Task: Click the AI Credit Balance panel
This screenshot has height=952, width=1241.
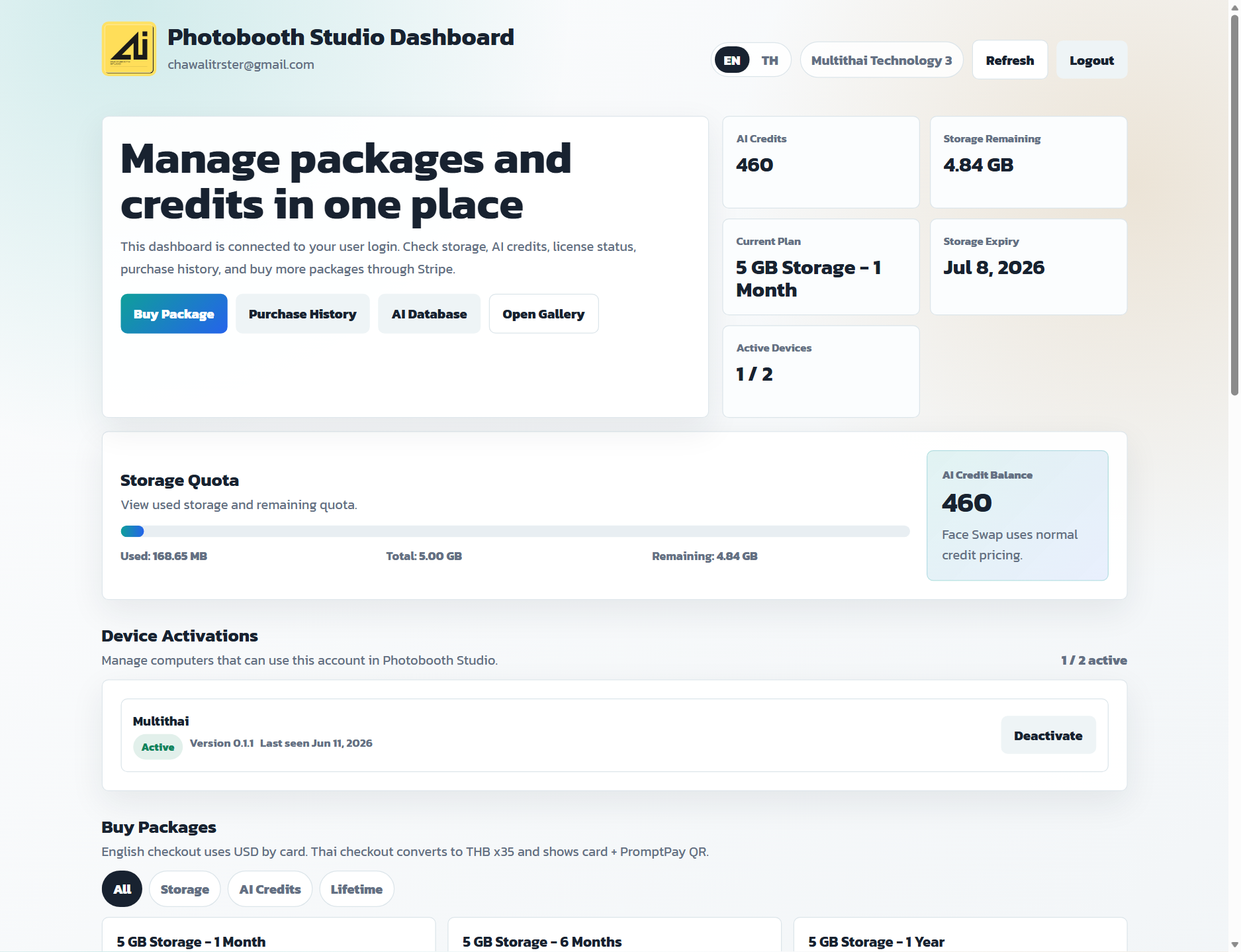Action: click(1017, 516)
